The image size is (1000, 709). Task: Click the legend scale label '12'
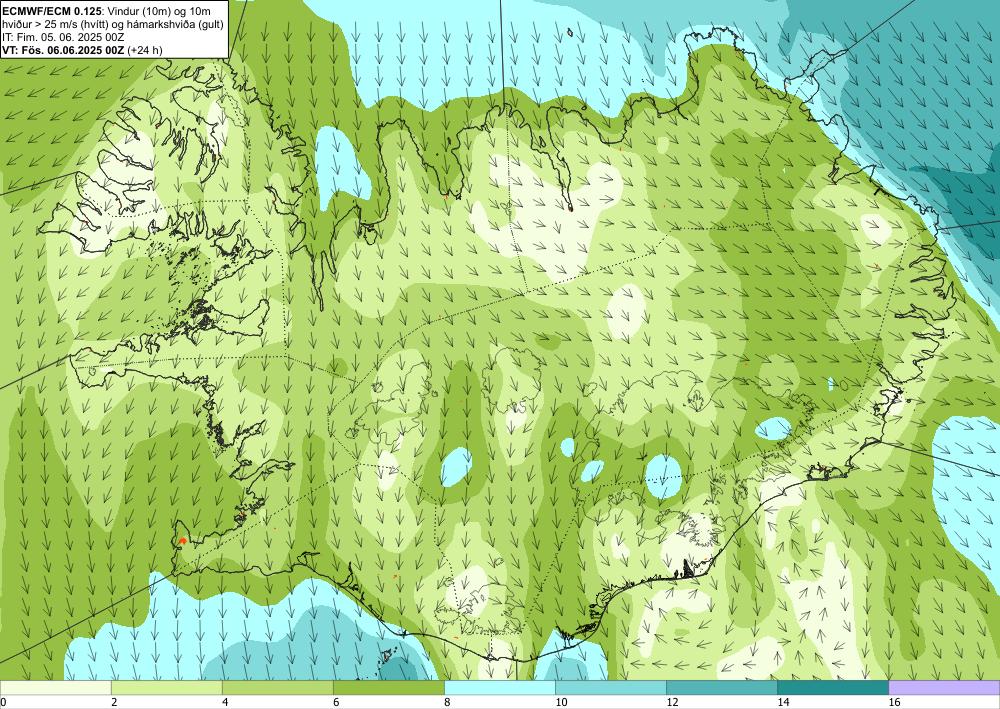pyautogui.click(x=672, y=702)
